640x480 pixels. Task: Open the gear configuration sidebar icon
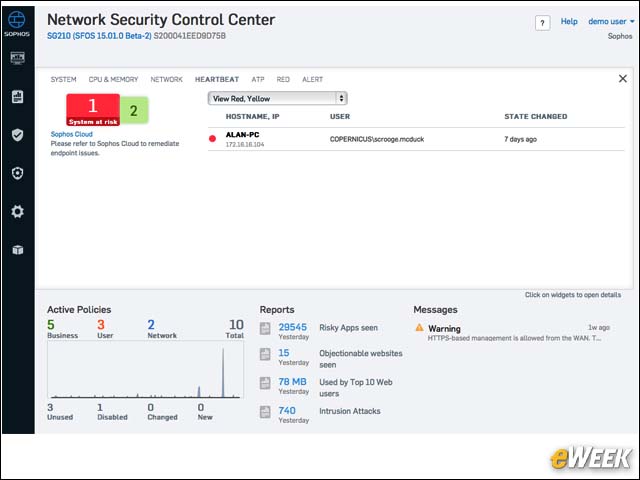[x=17, y=211]
